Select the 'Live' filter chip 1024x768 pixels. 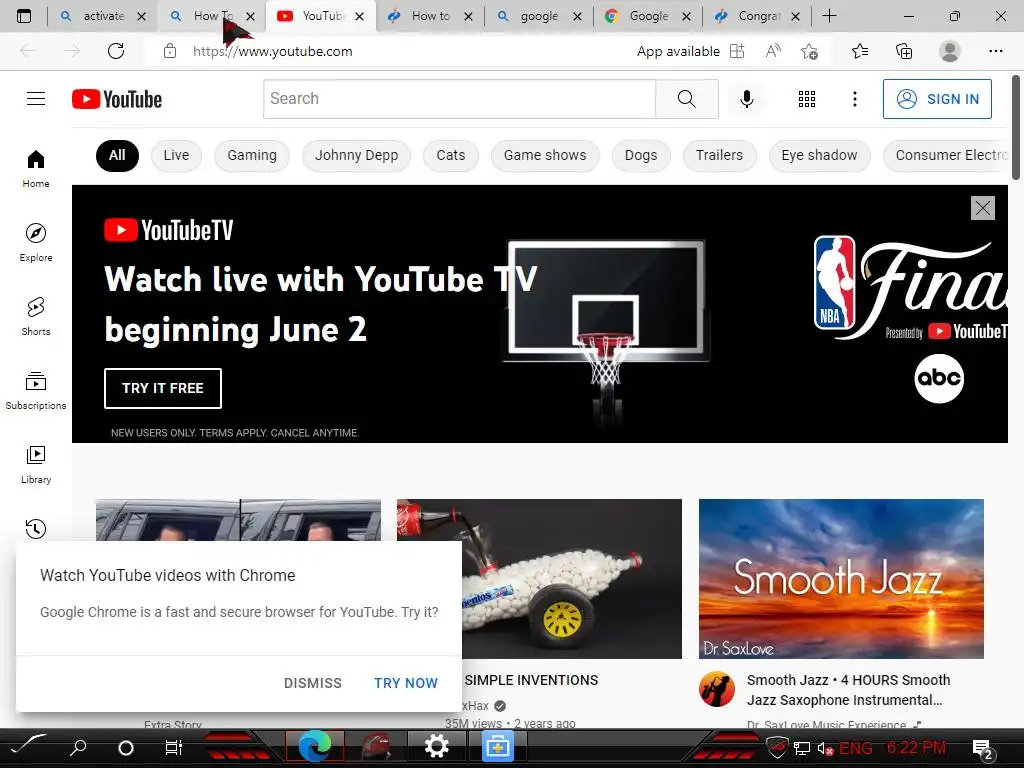(x=176, y=155)
